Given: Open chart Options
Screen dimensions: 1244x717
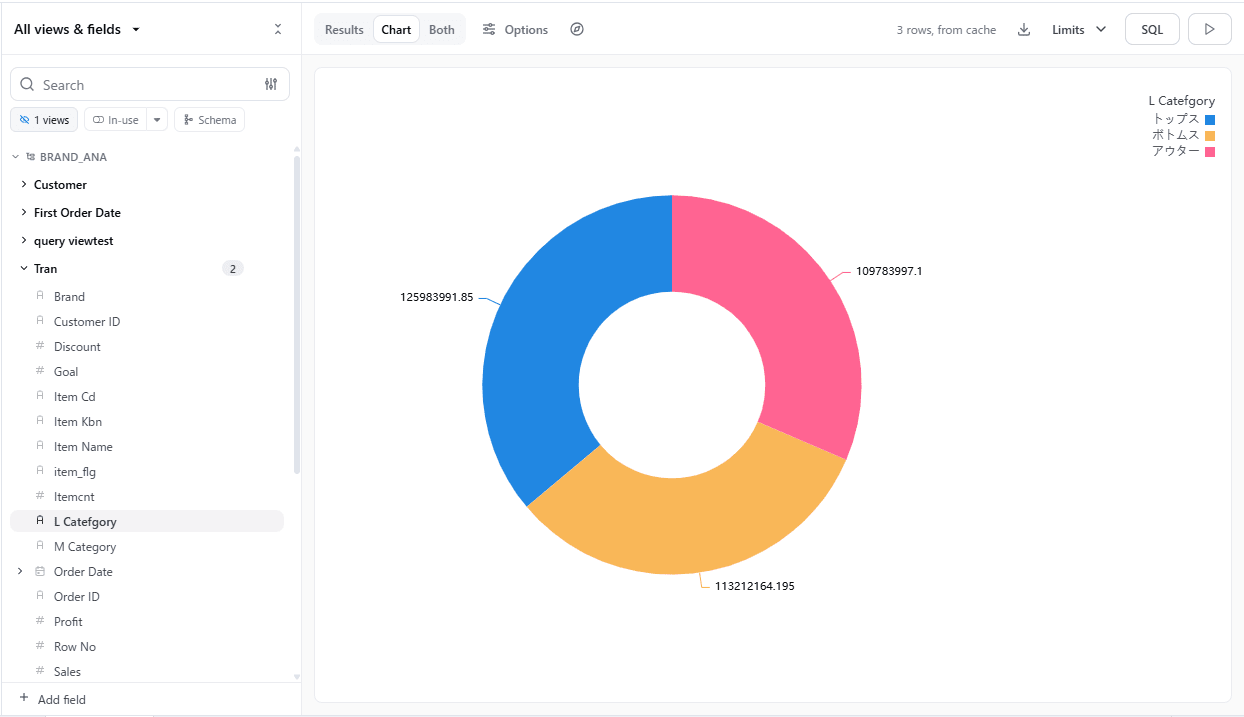Looking at the screenshot, I should pos(515,30).
